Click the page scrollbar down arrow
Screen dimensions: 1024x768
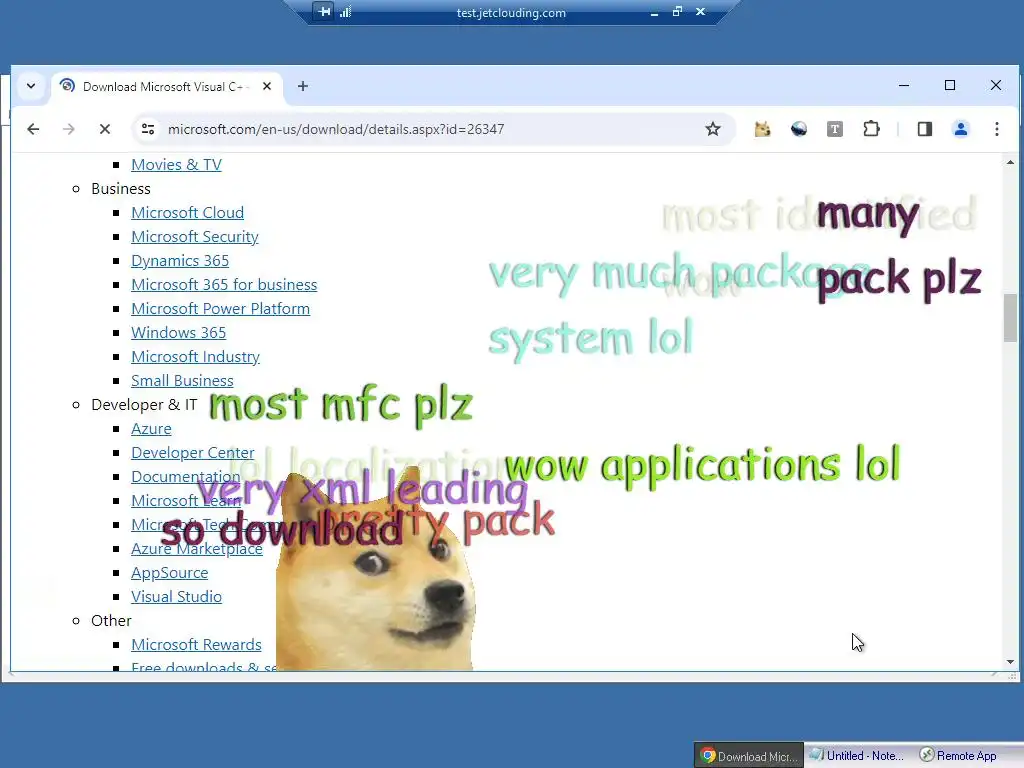click(1010, 662)
